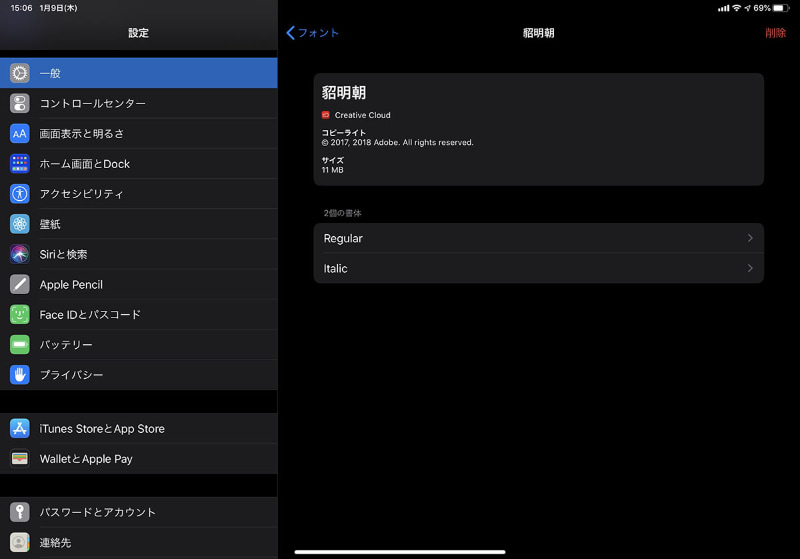800x559 pixels.
Task: Tap the Display & Brightness AA icon
Action: click(19, 134)
